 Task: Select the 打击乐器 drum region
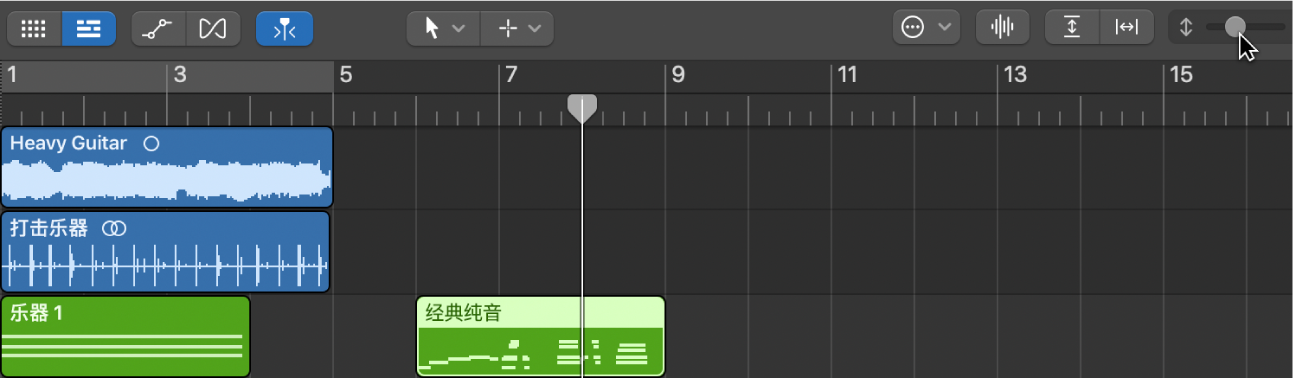pyautogui.click(x=165, y=252)
